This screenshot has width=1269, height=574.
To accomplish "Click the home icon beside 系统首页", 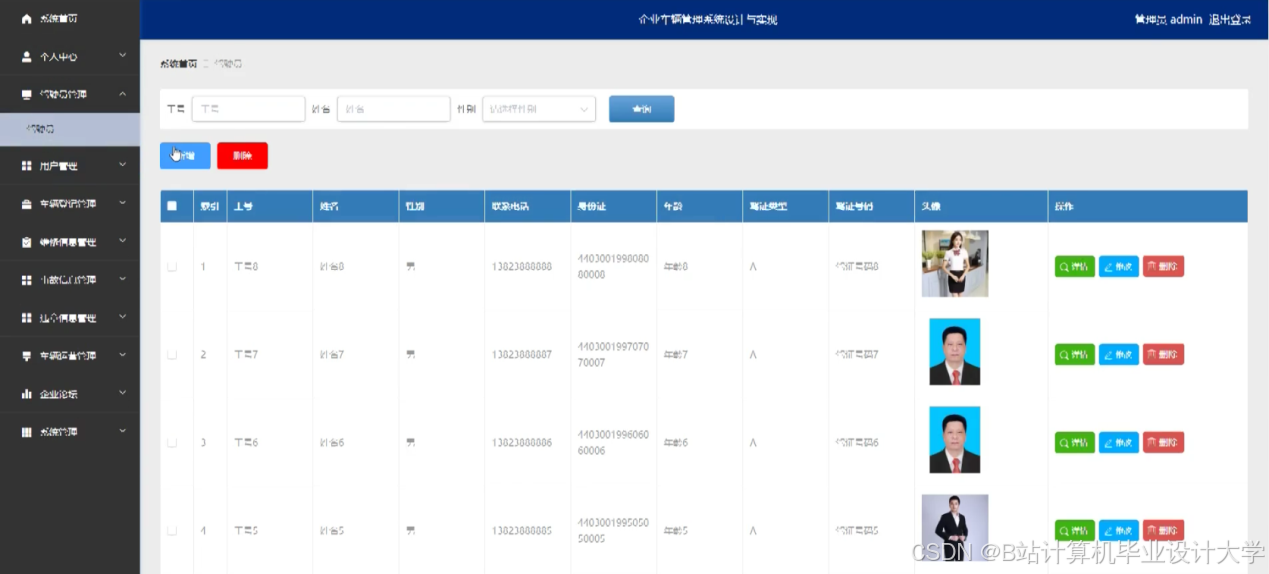I will (27, 19).
